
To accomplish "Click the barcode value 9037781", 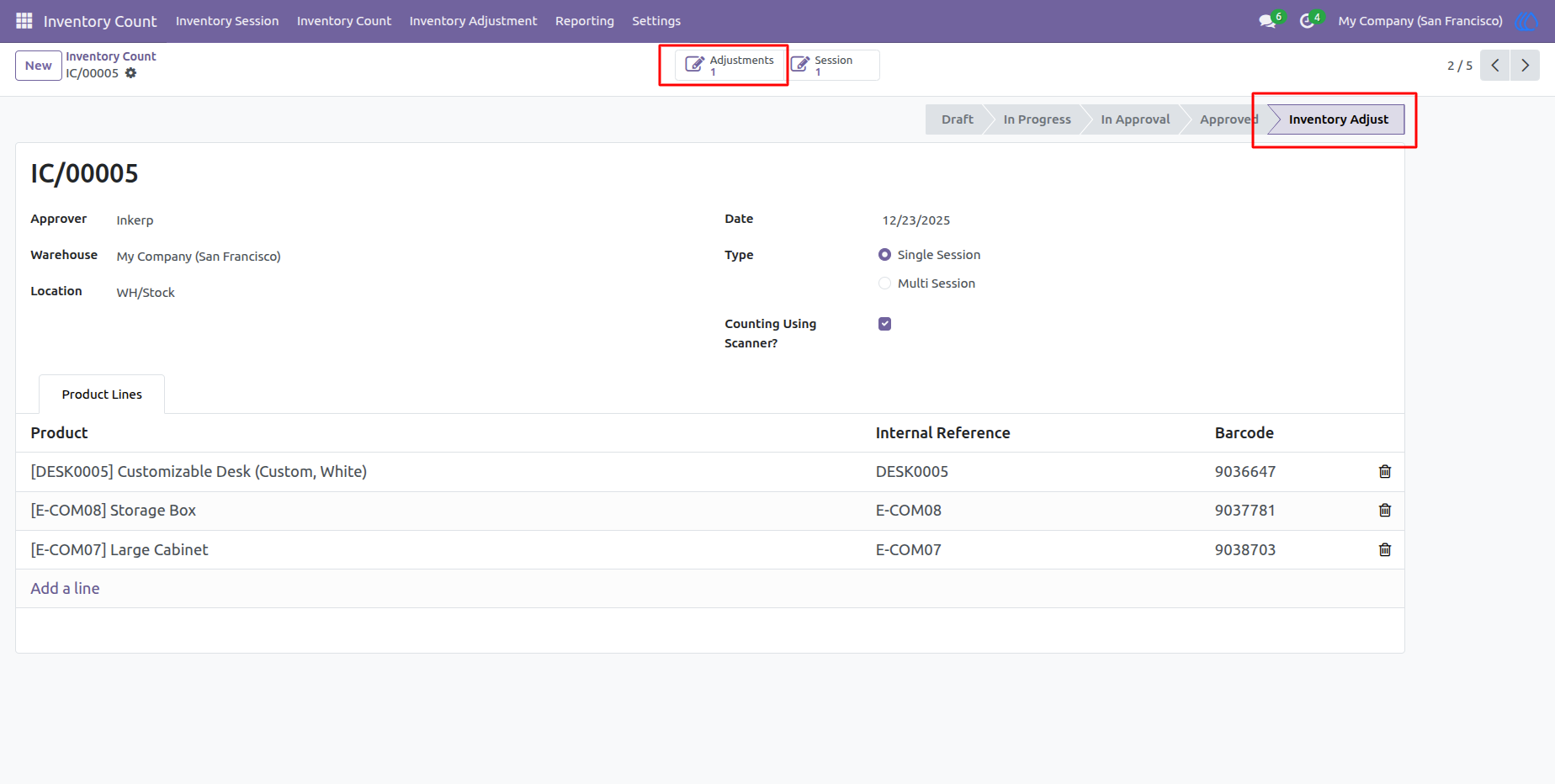I will (x=1245, y=511).
